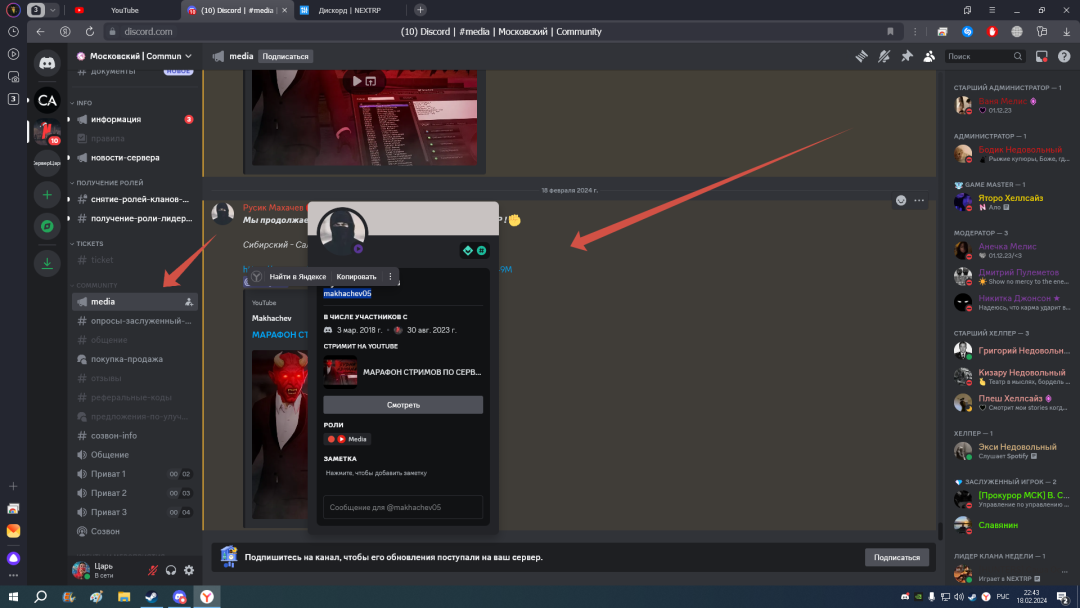The width and height of the screenshot is (1080, 608).
Task: Click add note field under ЗАМЕТКА
Action: 403,473
